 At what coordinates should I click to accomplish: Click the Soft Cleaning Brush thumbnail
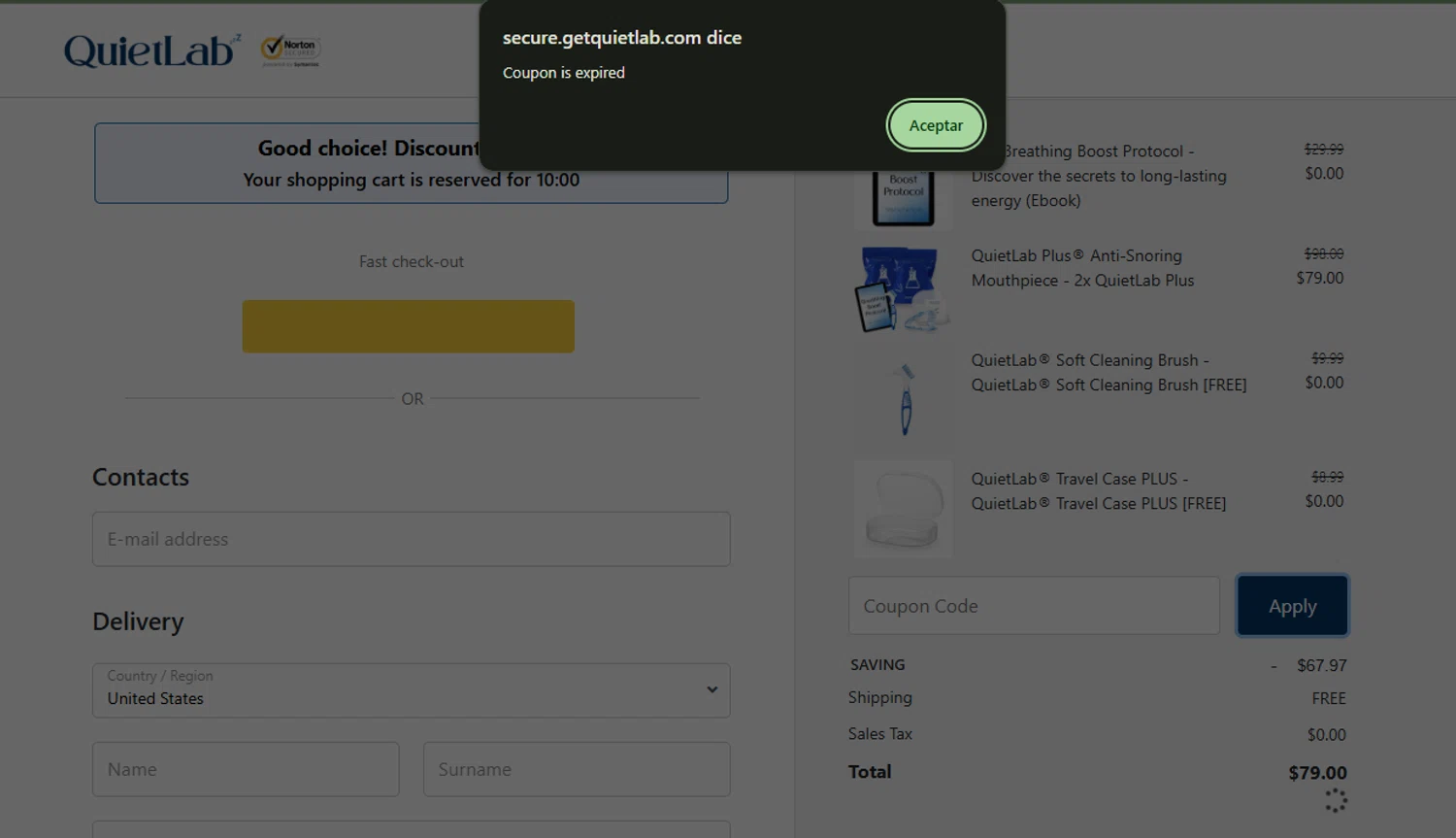pos(905,398)
